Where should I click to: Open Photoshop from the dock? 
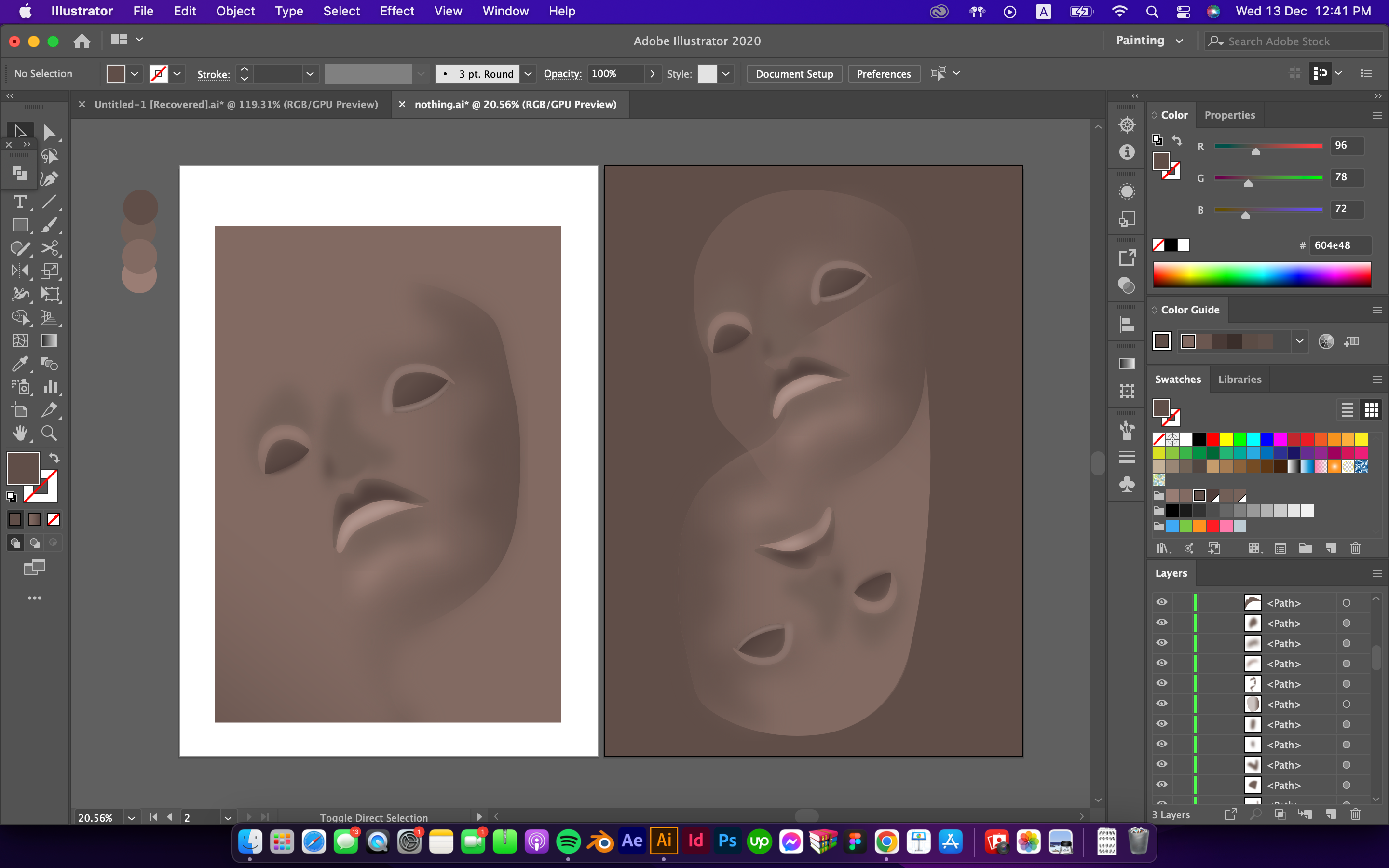click(728, 841)
